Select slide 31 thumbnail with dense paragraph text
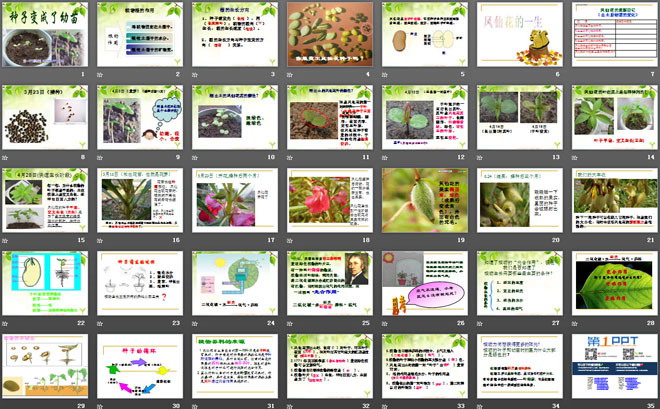Viewport: 660px width, 409px height. pos(235,366)
